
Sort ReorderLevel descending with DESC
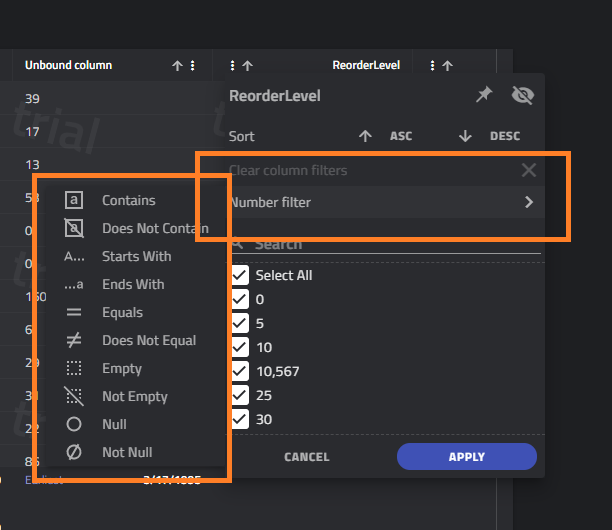point(505,136)
